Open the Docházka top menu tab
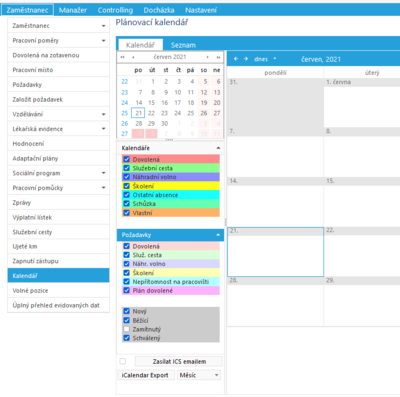Screen dimensions: 400x397 click(159, 10)
